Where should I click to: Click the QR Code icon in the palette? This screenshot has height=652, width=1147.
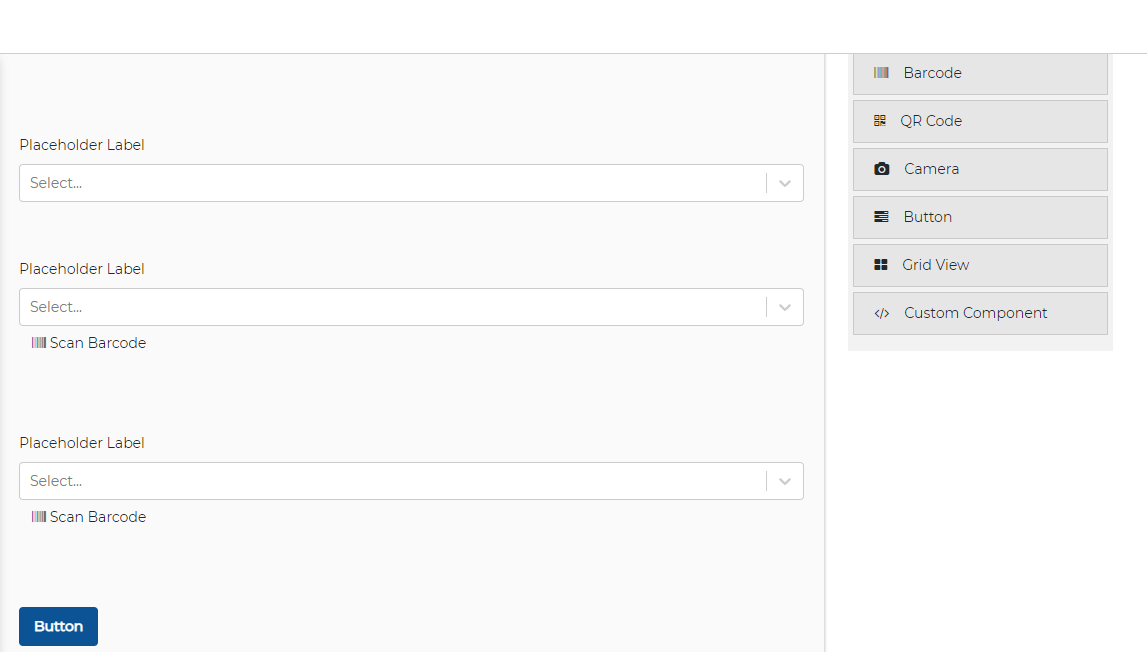880,121
